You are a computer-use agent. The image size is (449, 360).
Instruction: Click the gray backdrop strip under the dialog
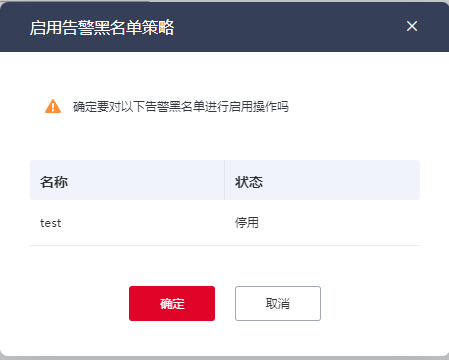click(225, 358)
